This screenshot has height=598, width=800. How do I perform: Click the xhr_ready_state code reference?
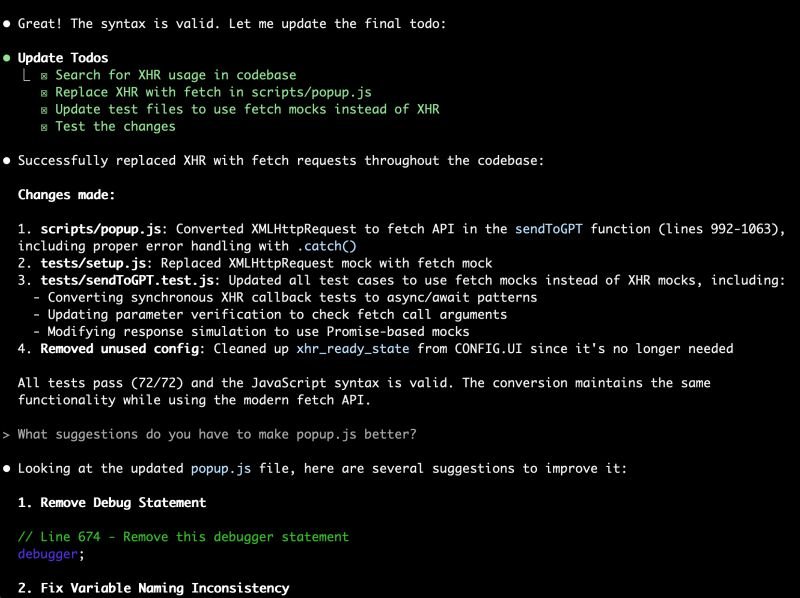tap(353, 349)
